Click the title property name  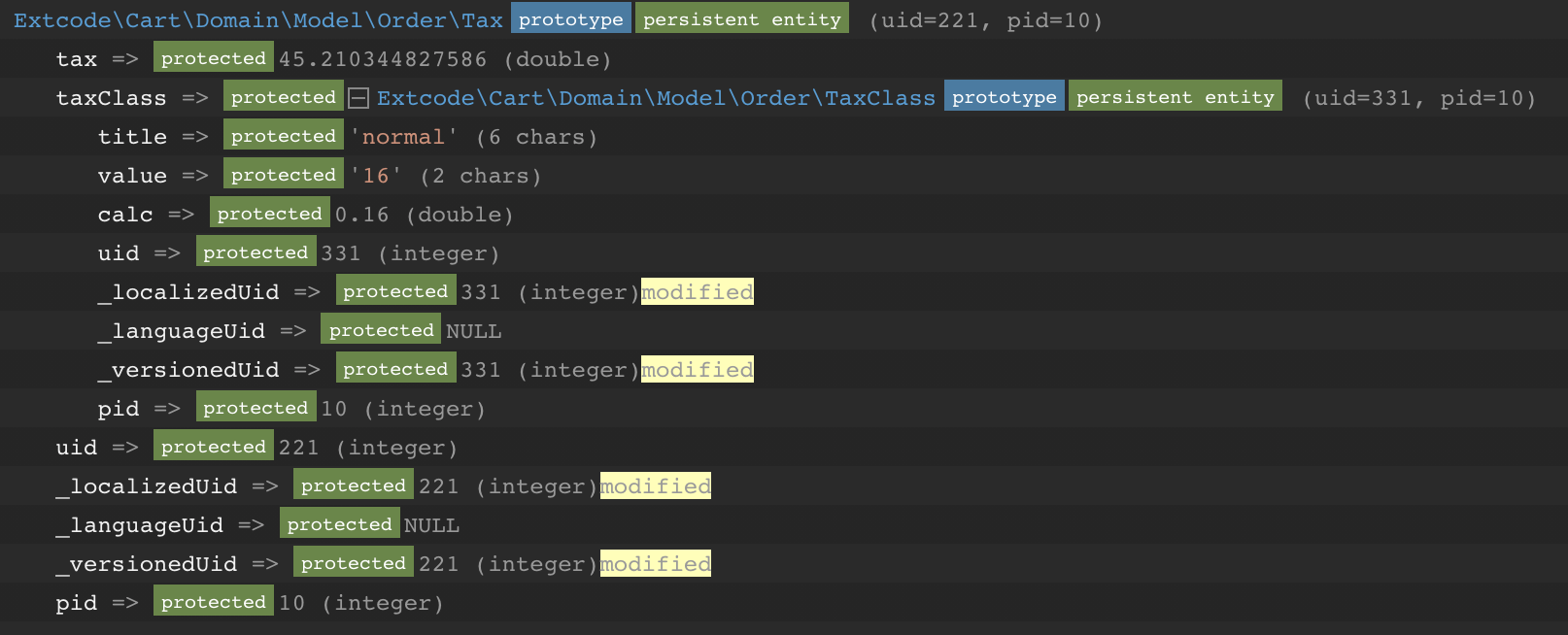click(x=132, y=137)
